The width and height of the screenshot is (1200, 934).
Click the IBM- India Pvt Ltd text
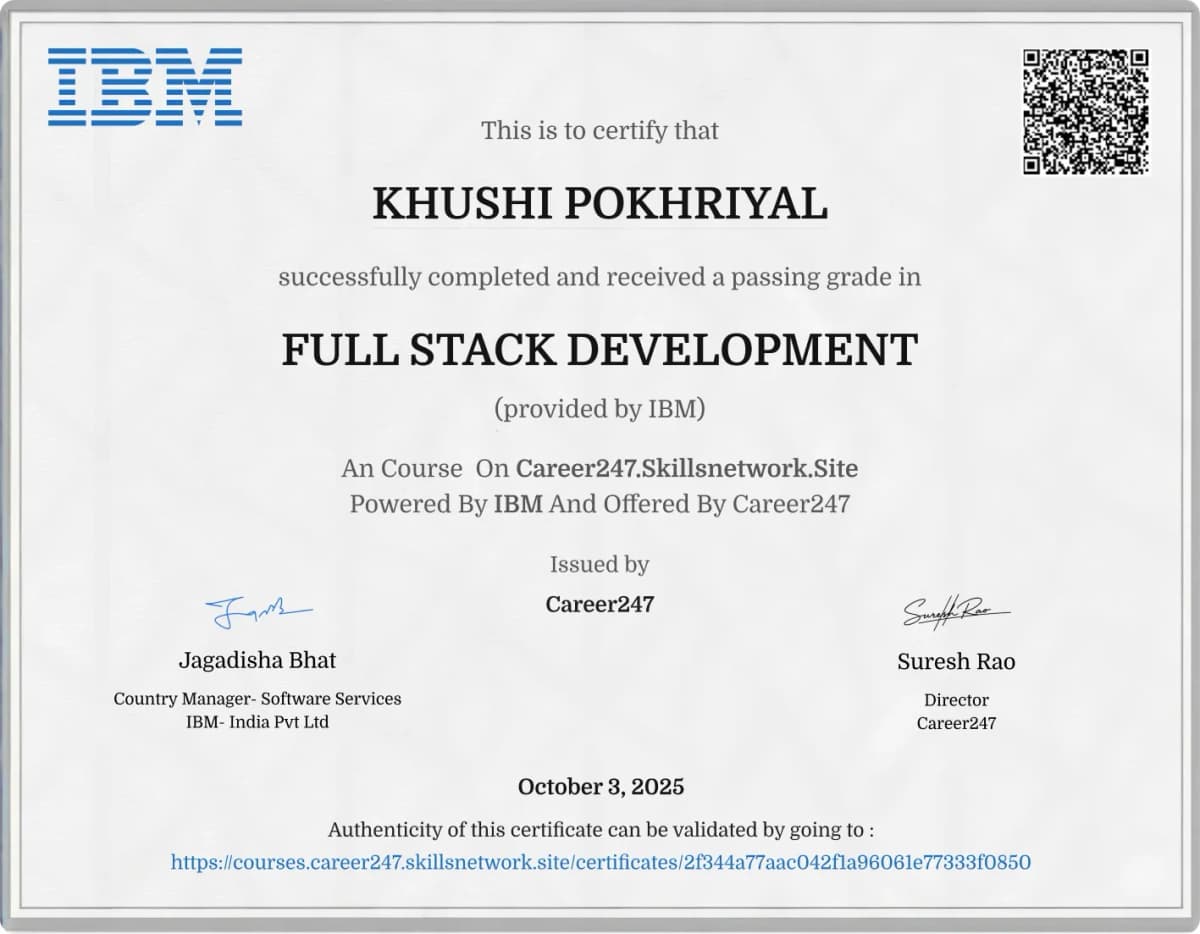[x=256, y=721]
